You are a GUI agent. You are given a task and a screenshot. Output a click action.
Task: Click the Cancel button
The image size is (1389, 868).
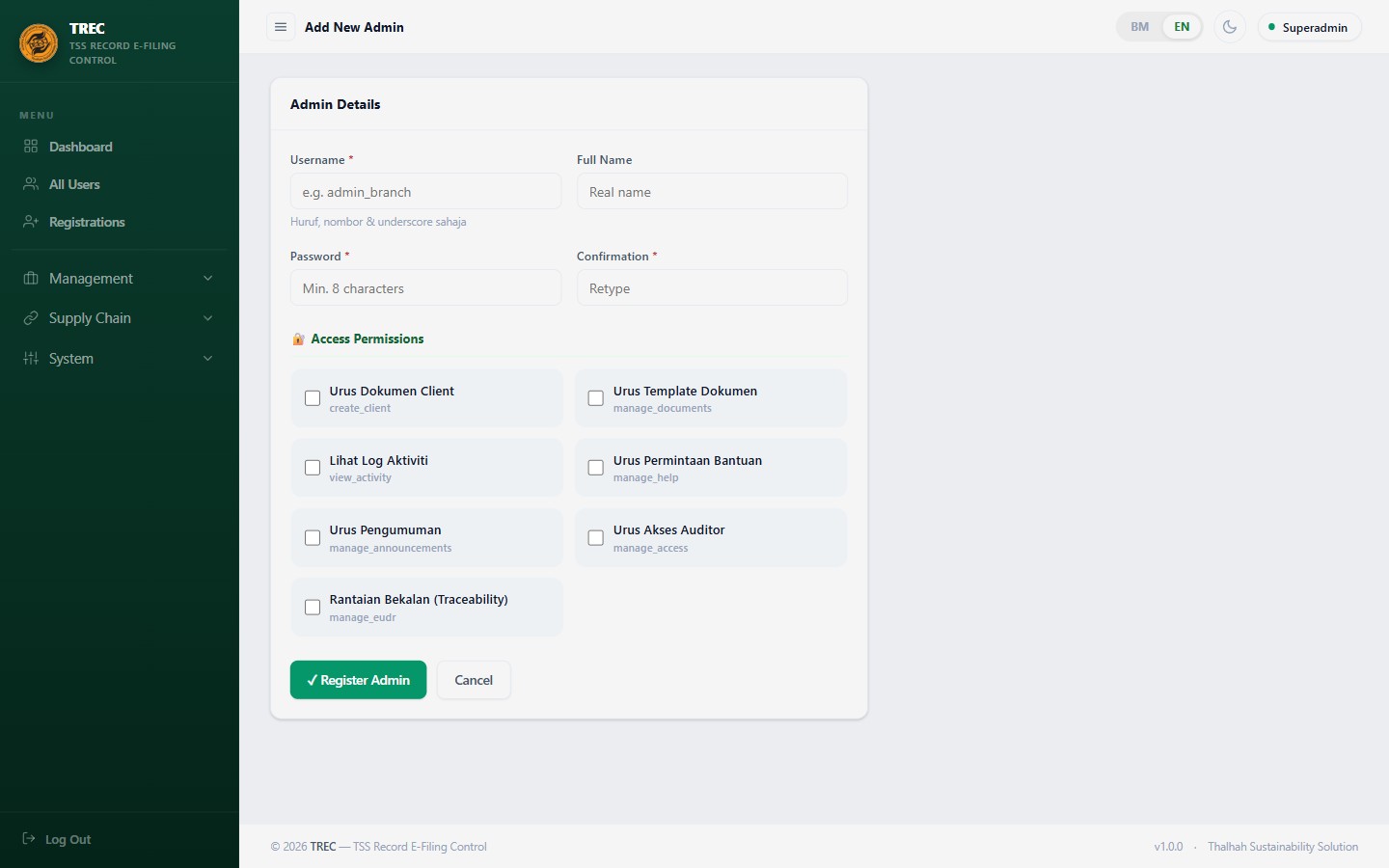[x=474, y=680]
